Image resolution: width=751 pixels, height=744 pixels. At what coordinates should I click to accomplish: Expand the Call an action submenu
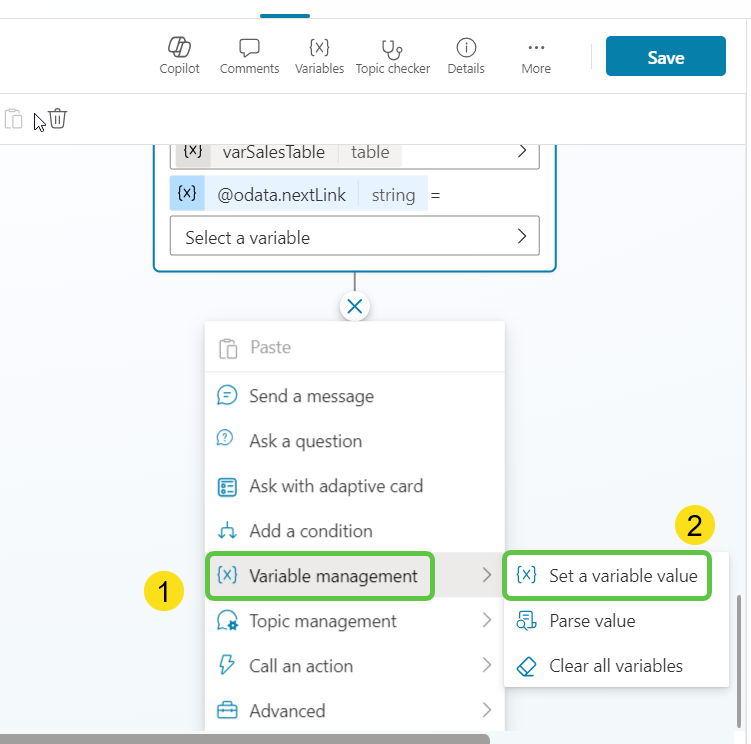(x=354, y=666)
